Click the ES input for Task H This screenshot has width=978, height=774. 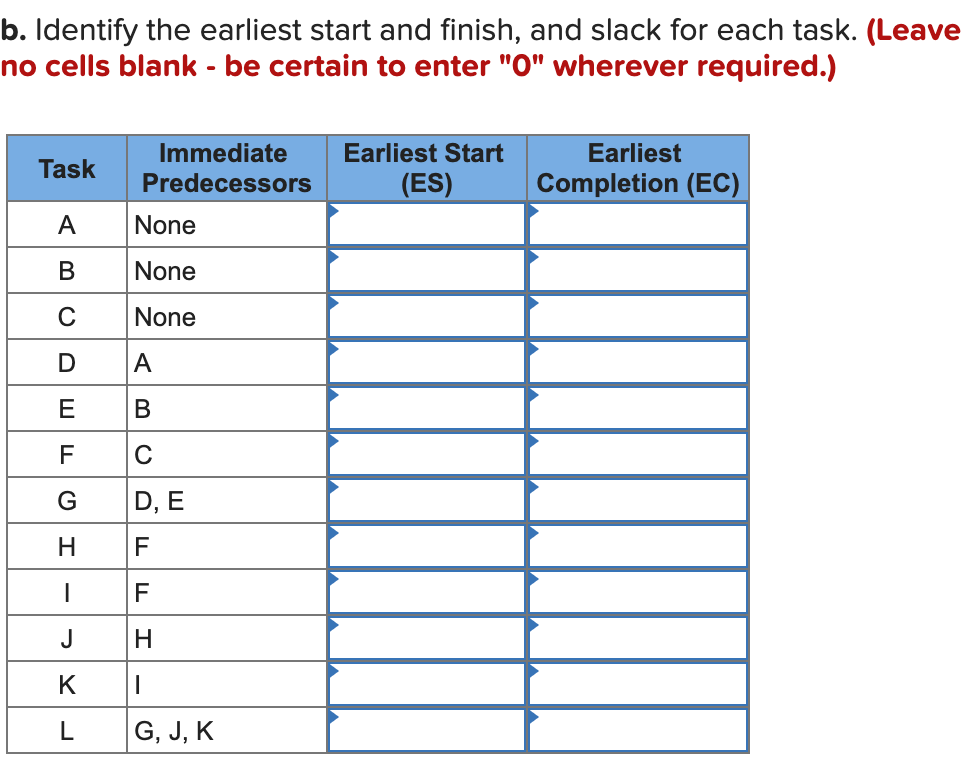coord(425,545)
